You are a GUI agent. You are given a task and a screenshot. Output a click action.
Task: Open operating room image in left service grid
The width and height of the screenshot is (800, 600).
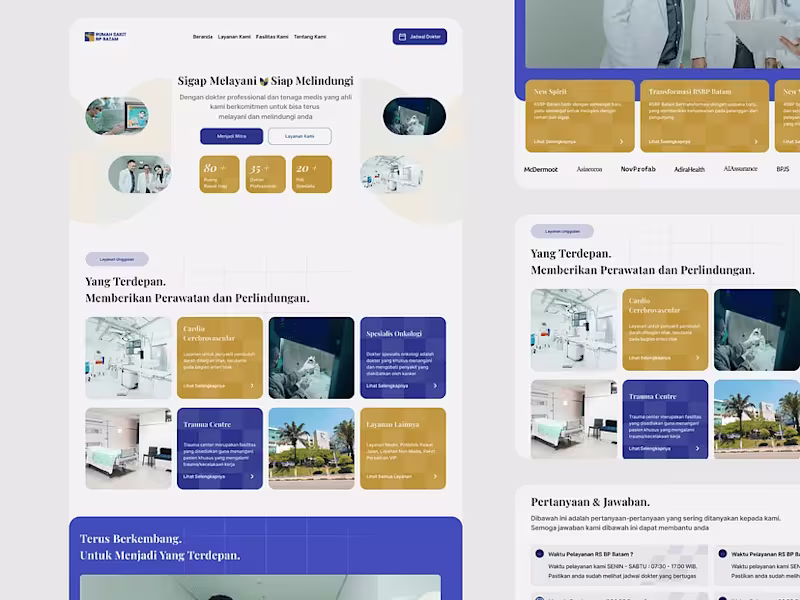(x=128, y=358)
